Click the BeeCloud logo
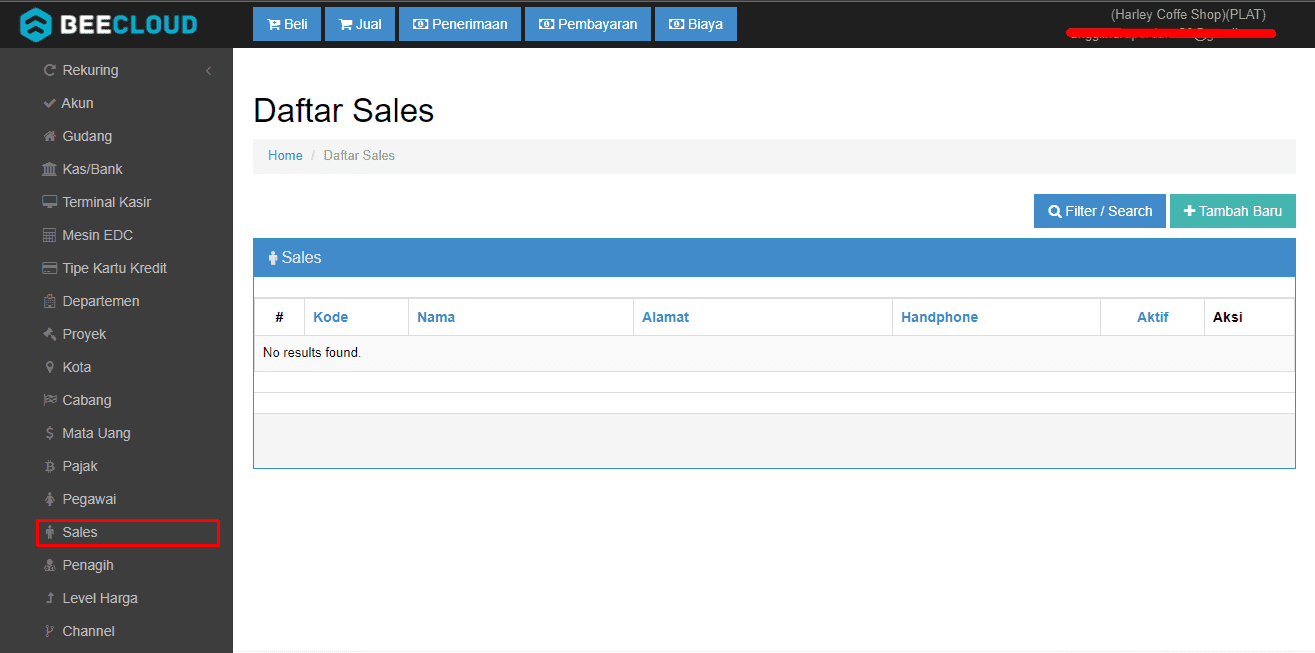 pos(109,24)
